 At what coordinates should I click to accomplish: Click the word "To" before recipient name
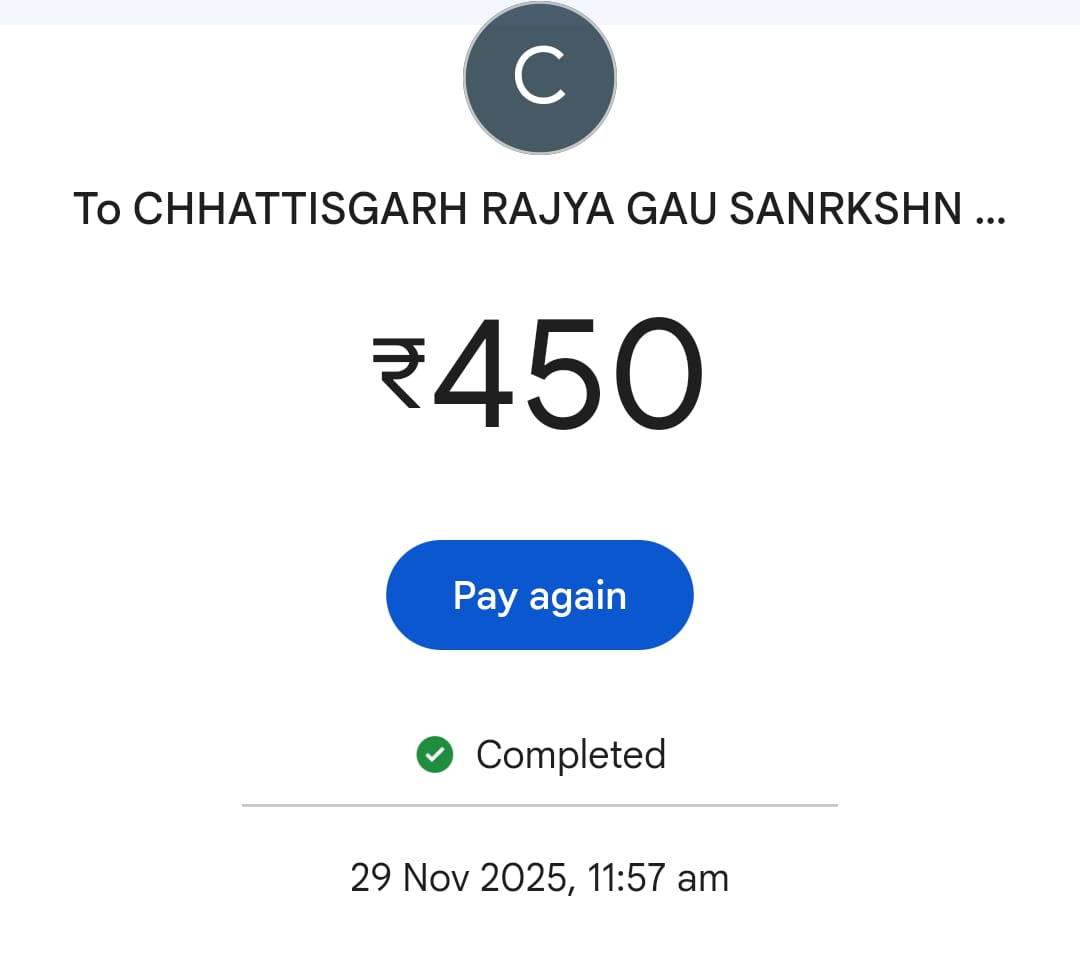click(97, 209)
